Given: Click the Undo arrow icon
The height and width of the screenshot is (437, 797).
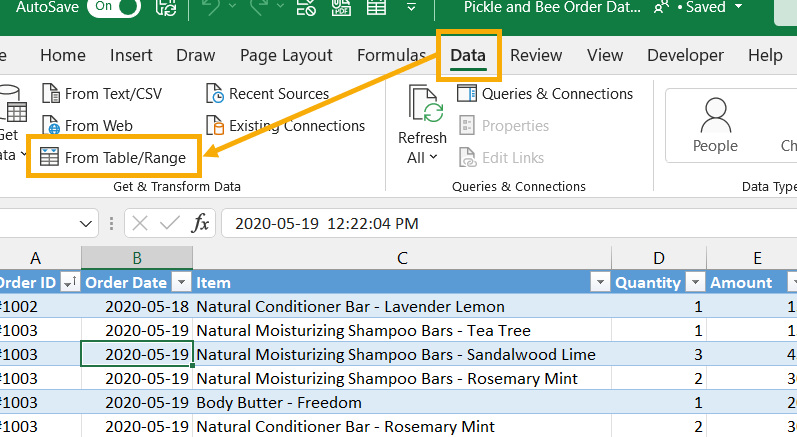Looking at the screenshot, I should point(213,7).
